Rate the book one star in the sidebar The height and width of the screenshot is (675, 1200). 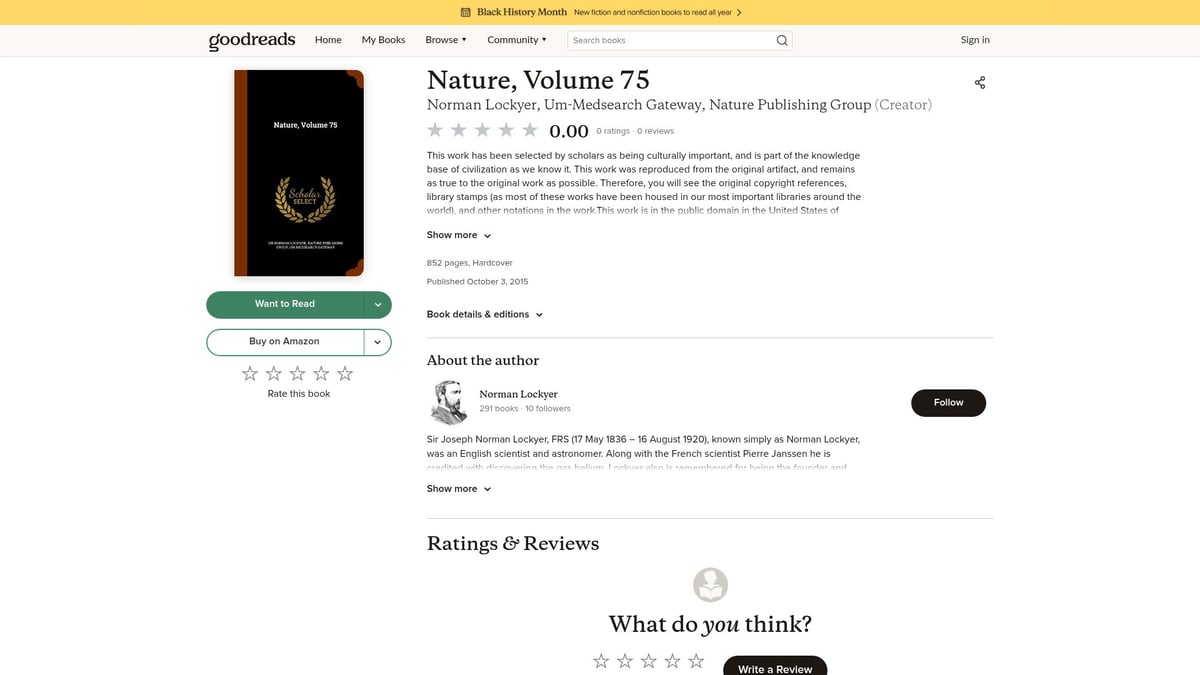point(250,373)
